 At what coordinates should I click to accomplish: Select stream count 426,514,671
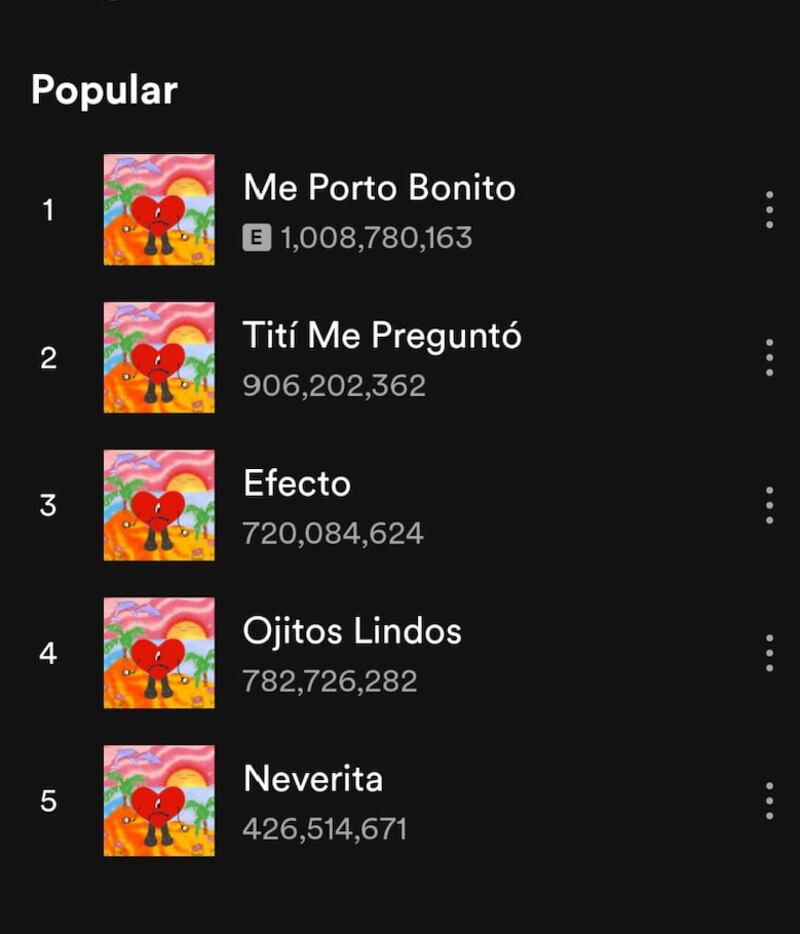[x=325, y=829]
